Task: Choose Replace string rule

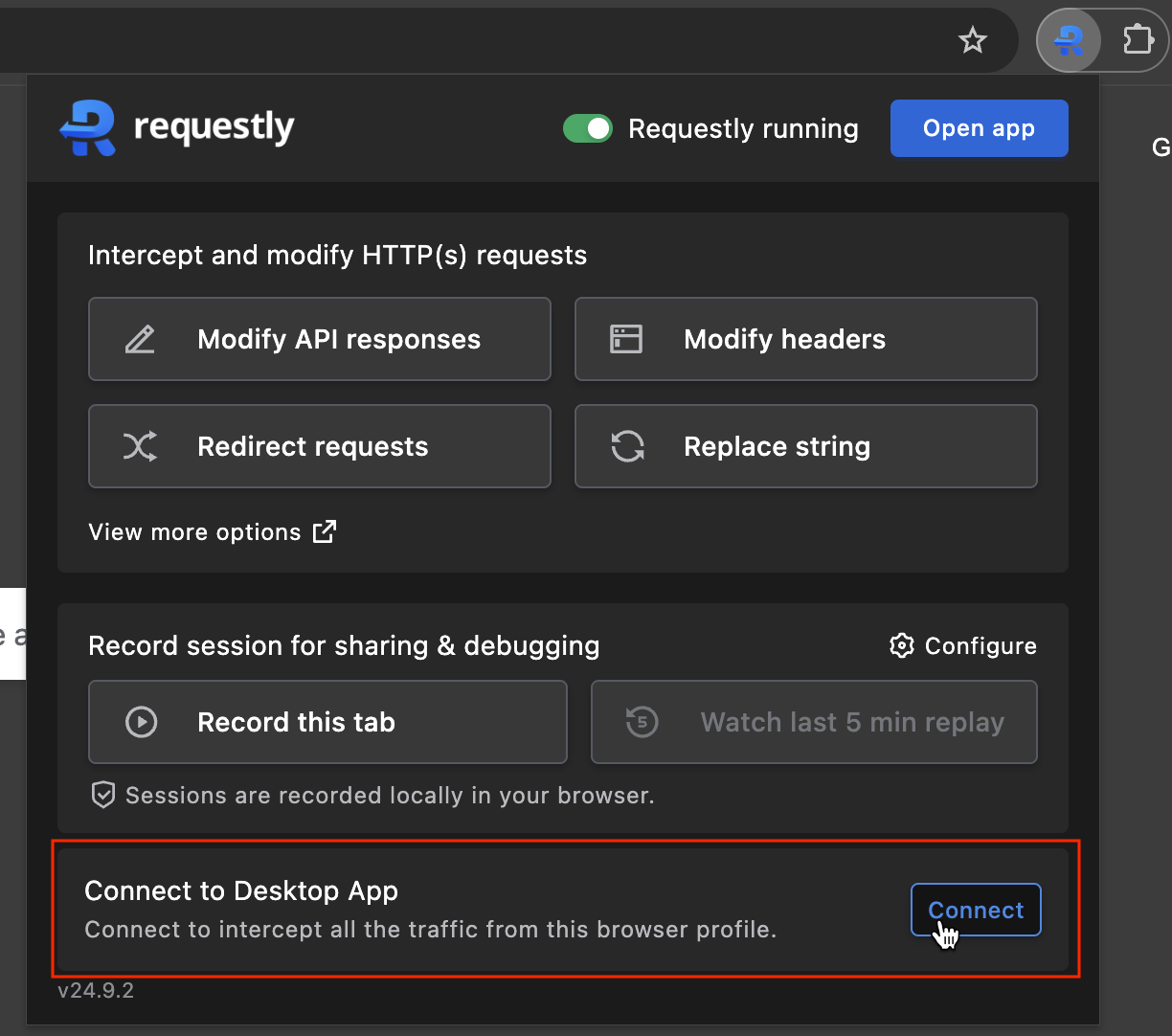Action: pyautogui.click(x=806, y=446)
